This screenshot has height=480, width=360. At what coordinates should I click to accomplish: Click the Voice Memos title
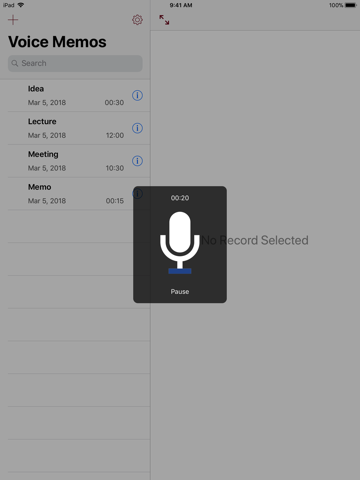tap(57, 42)
